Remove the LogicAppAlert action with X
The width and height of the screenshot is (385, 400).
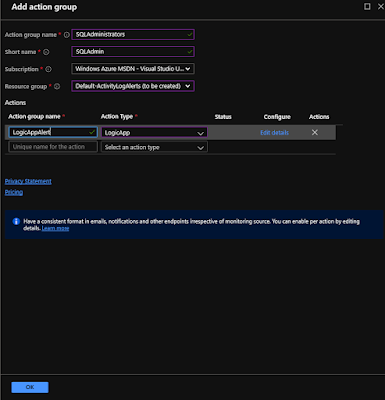tap(315, 132)
